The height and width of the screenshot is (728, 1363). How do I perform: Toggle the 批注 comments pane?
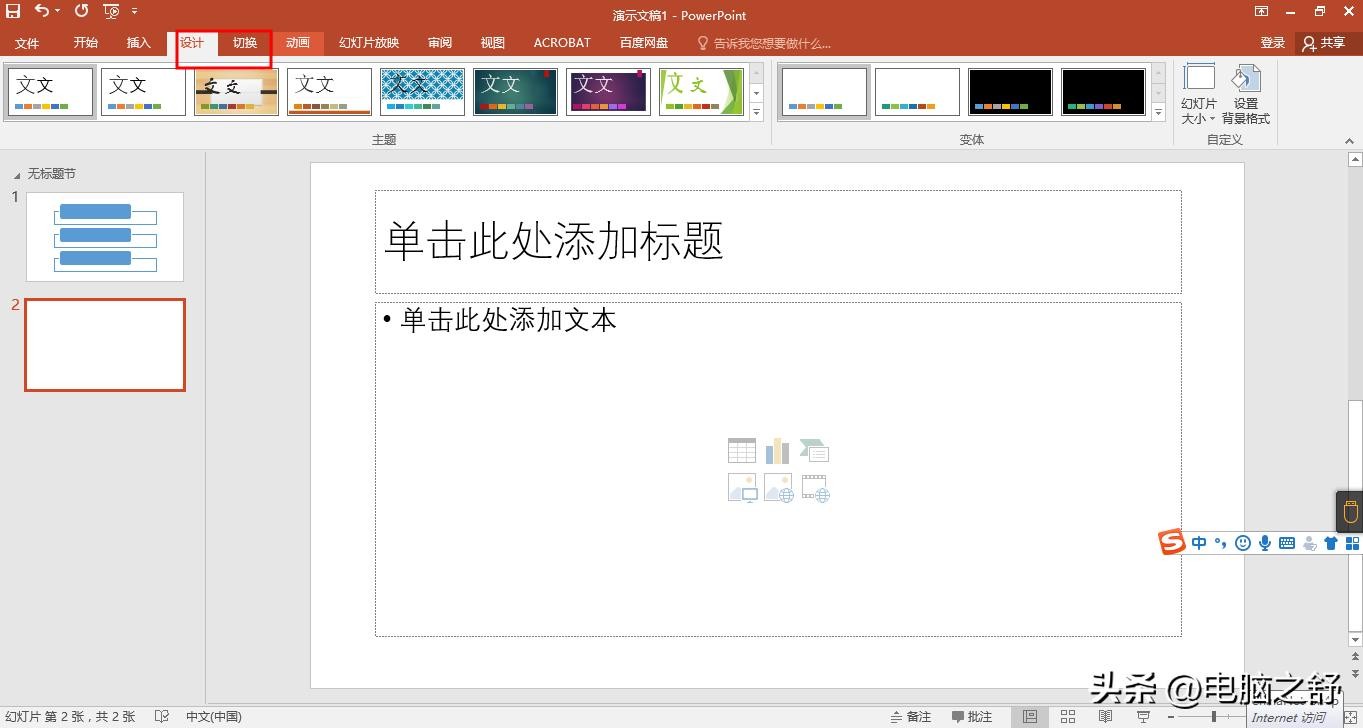pyautogui.click(x=972, y=716)
